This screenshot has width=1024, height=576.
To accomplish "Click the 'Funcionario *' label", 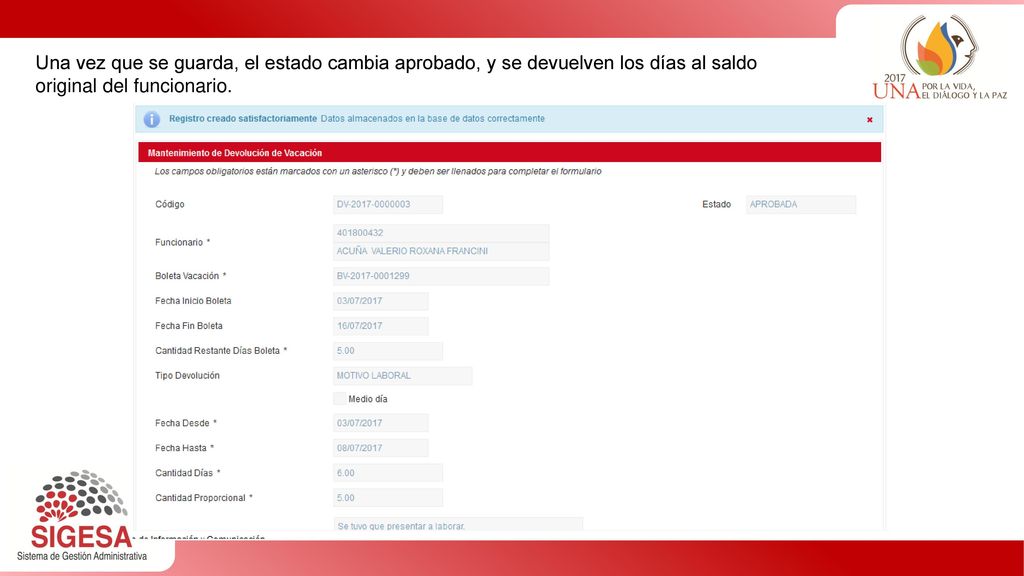I will (x=182, y=242).
